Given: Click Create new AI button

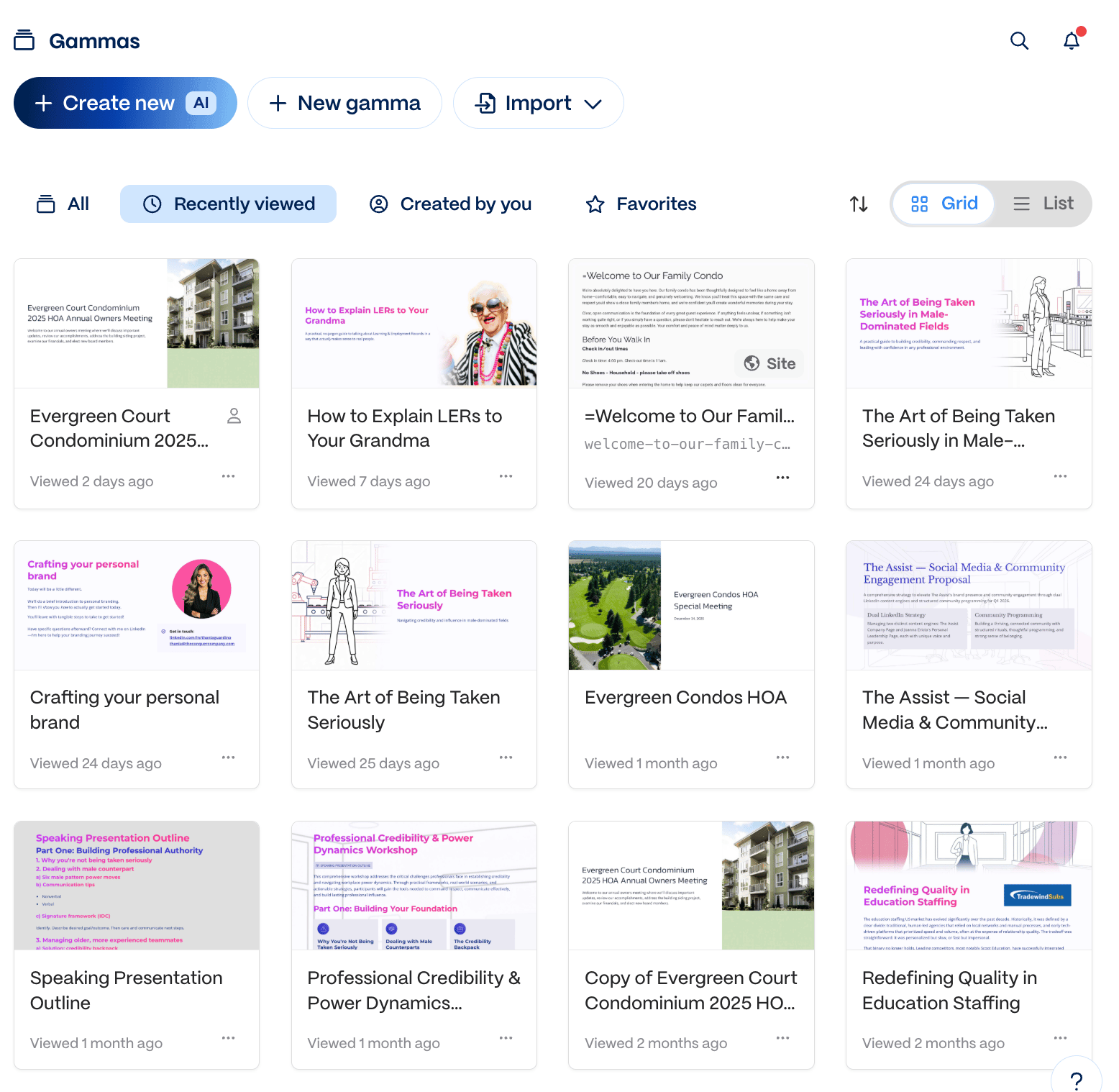Looking at the screenshot, I should point(125,103).
